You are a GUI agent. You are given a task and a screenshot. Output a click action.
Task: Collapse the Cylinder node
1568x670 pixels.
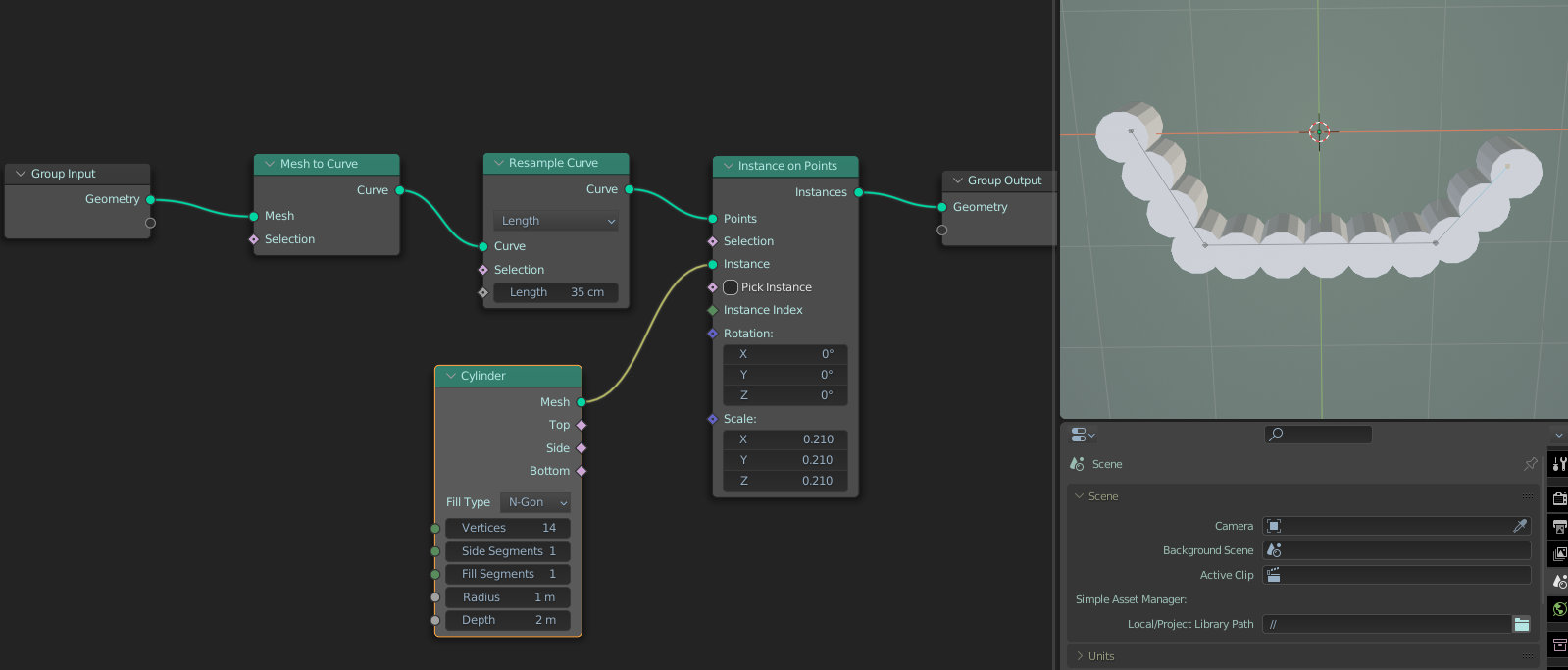point(451,376)
